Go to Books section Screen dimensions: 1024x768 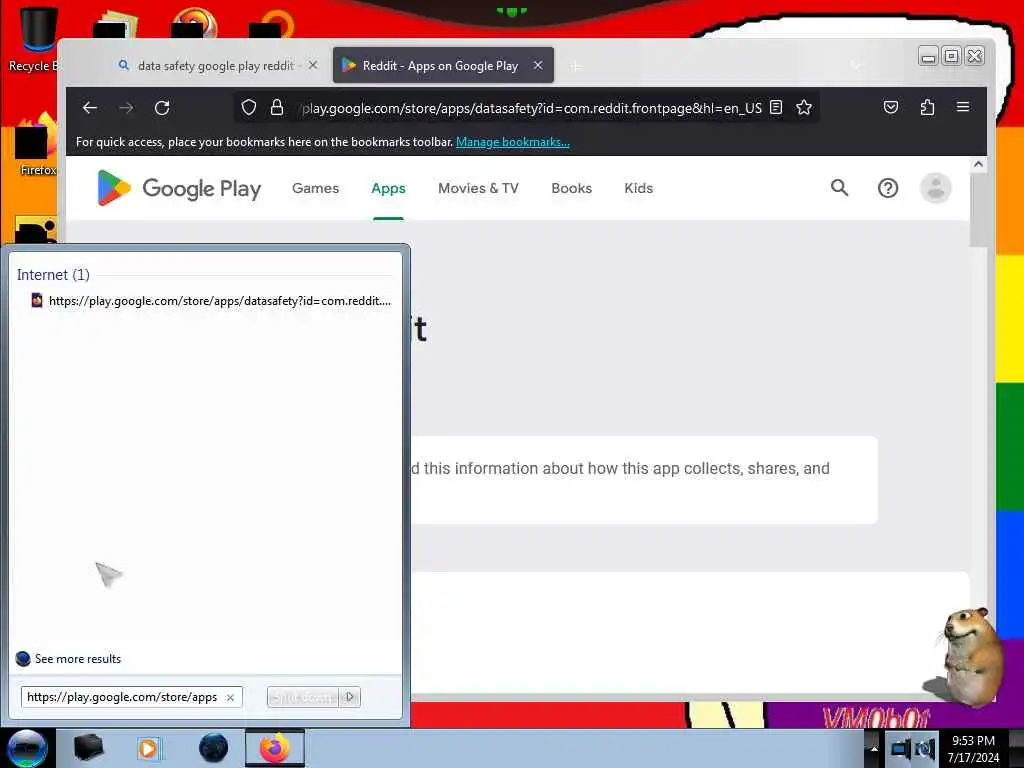pos(571,188)
